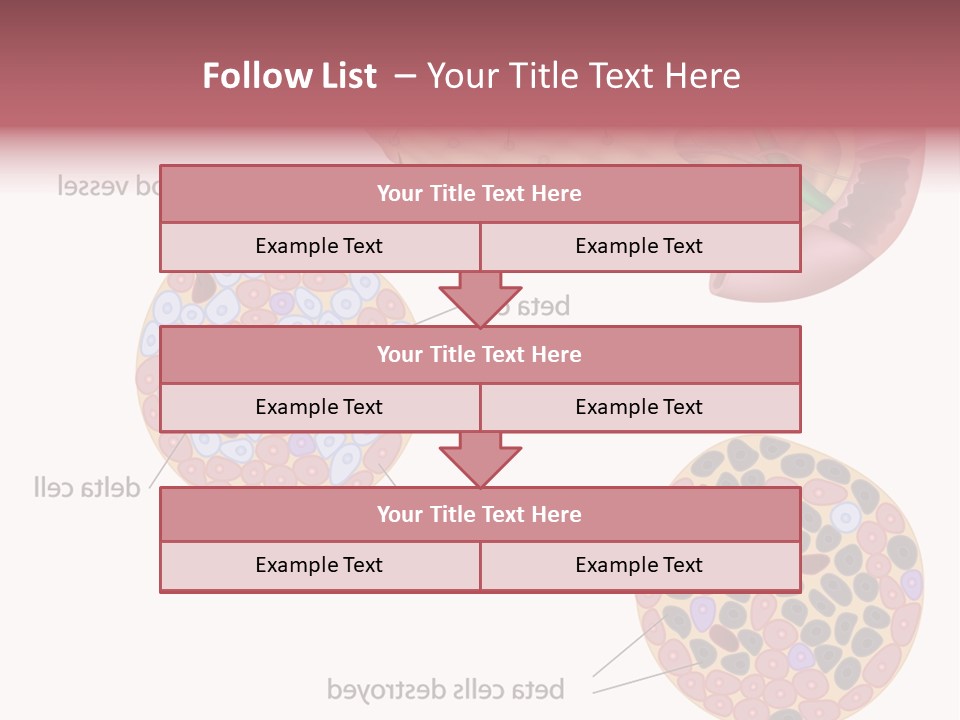Click the left Example Text cell in first block
This screenshot has height=720, width=960.
click(x=320, y=246)
